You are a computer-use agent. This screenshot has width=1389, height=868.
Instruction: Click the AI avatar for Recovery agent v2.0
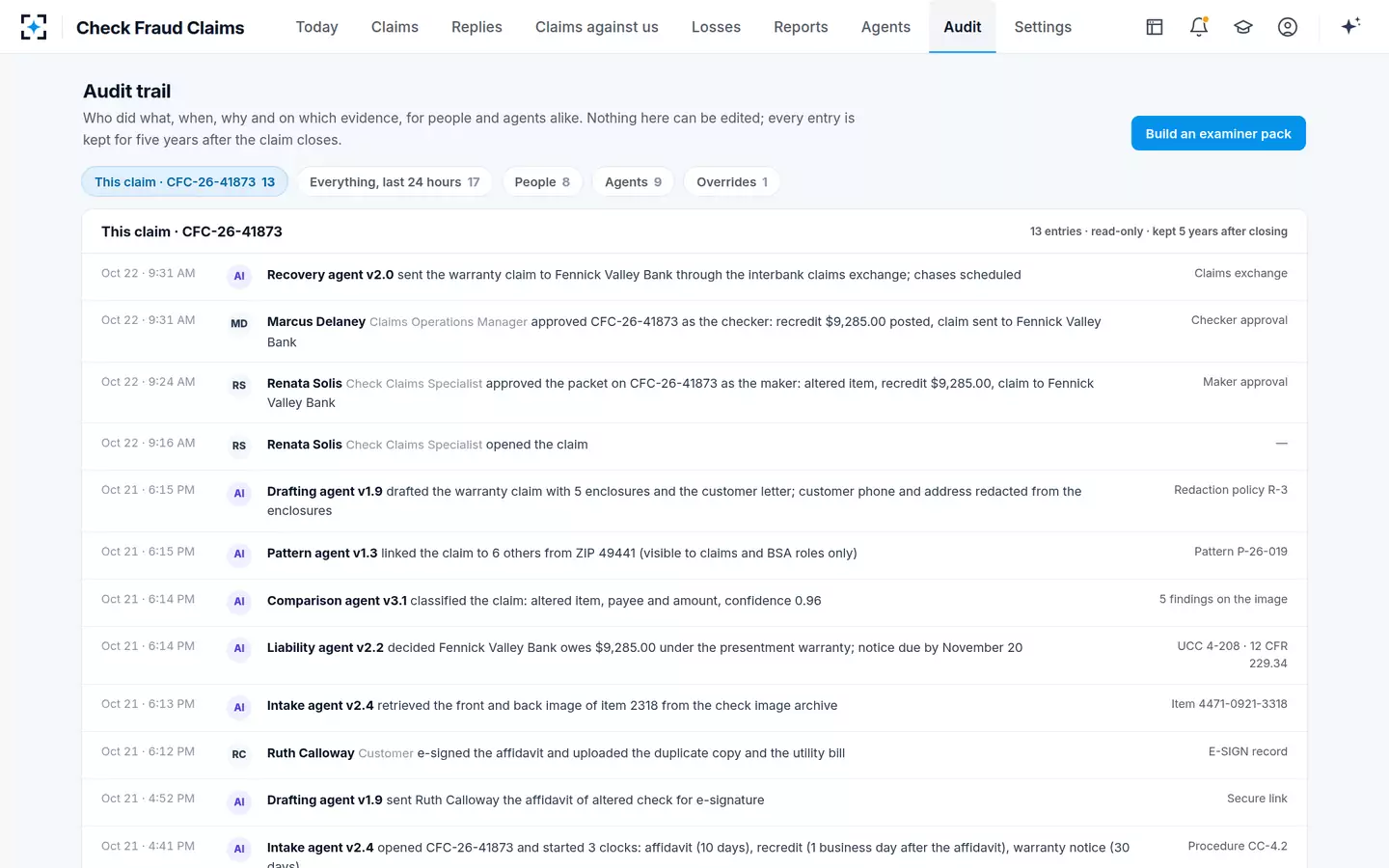tap(239, 277)
